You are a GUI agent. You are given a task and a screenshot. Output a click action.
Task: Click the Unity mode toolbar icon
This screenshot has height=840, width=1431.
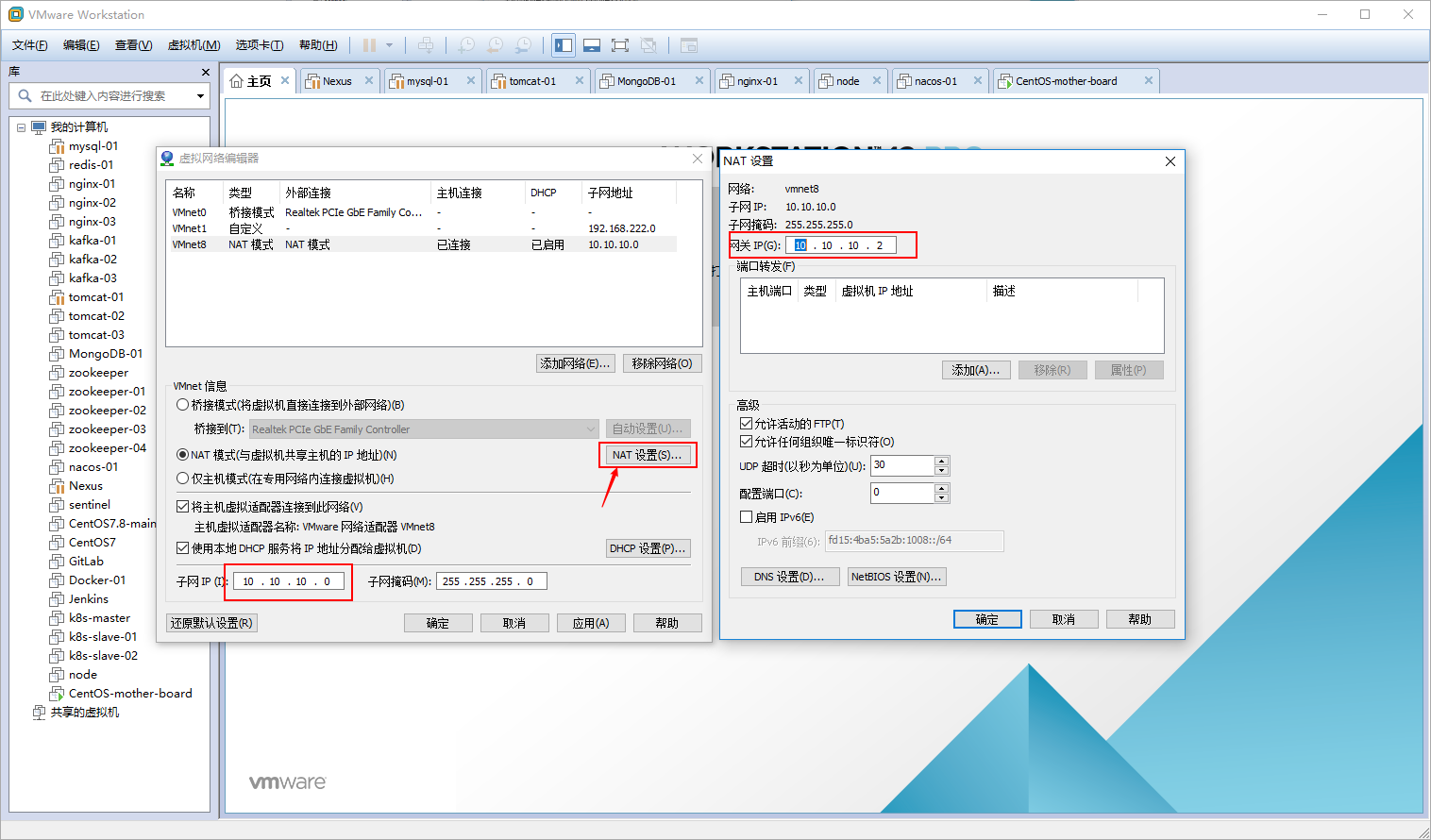[648, 45]
